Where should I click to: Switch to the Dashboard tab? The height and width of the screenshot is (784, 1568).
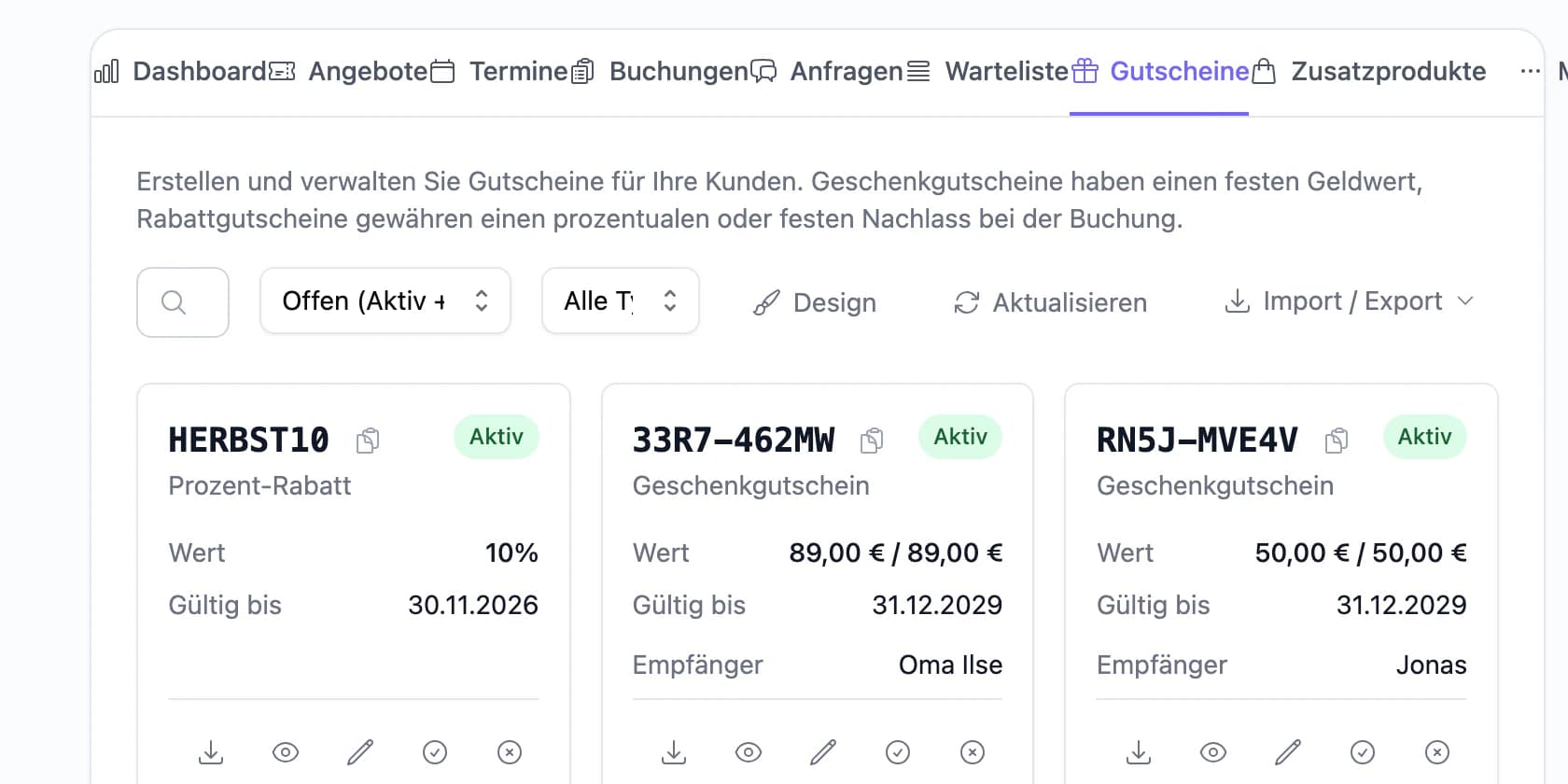coord(181,71)
